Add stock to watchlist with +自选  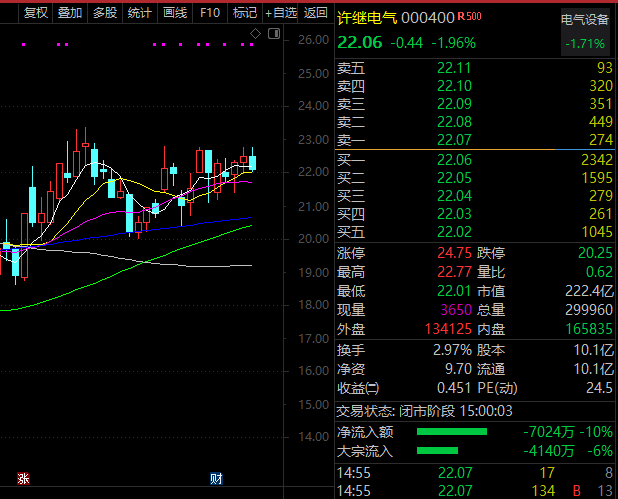[x=280, y=13]
